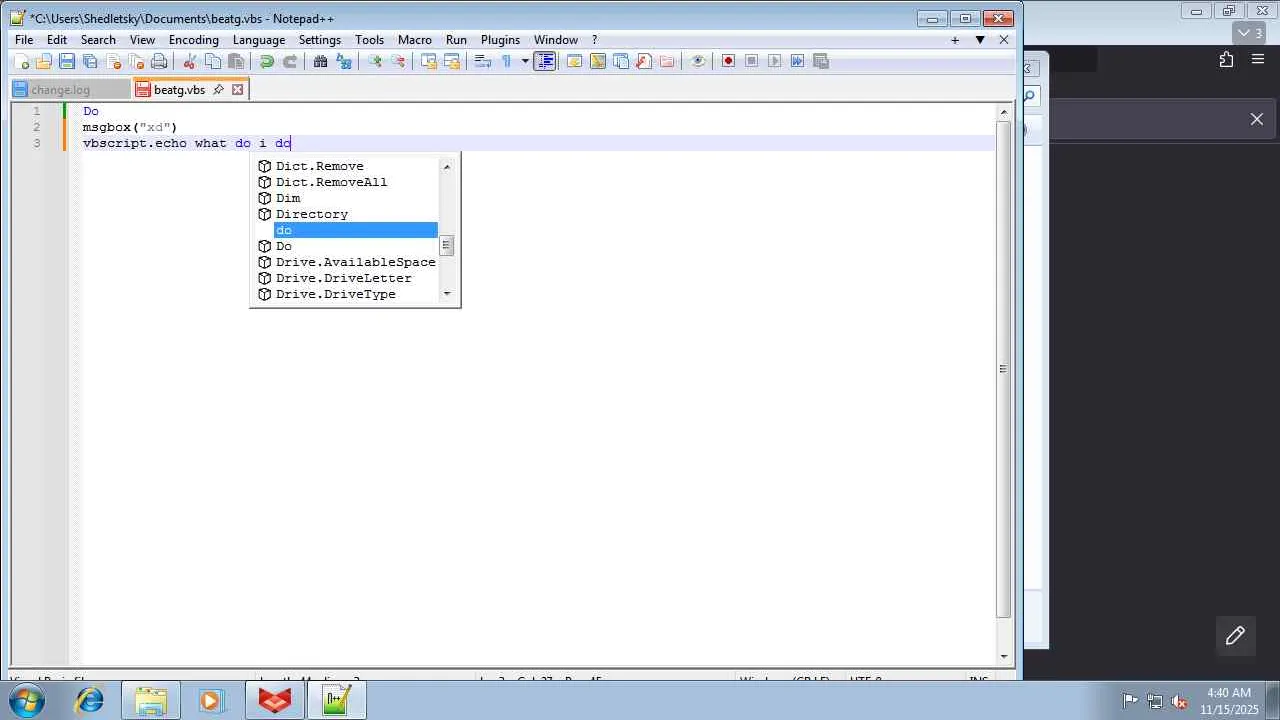Click the Print toolbar icon
Screen dimensions: 1280x720
[x=159, y=61]
